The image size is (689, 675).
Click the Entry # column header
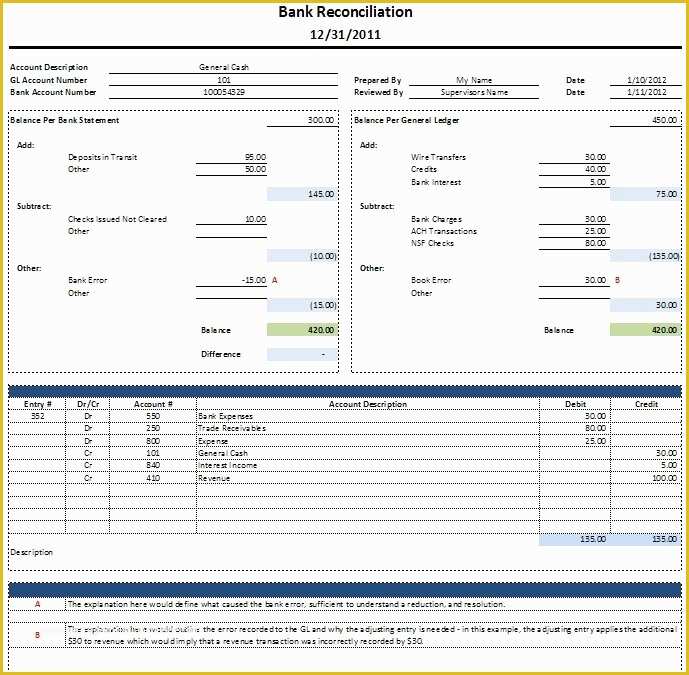tap(38, 404)
